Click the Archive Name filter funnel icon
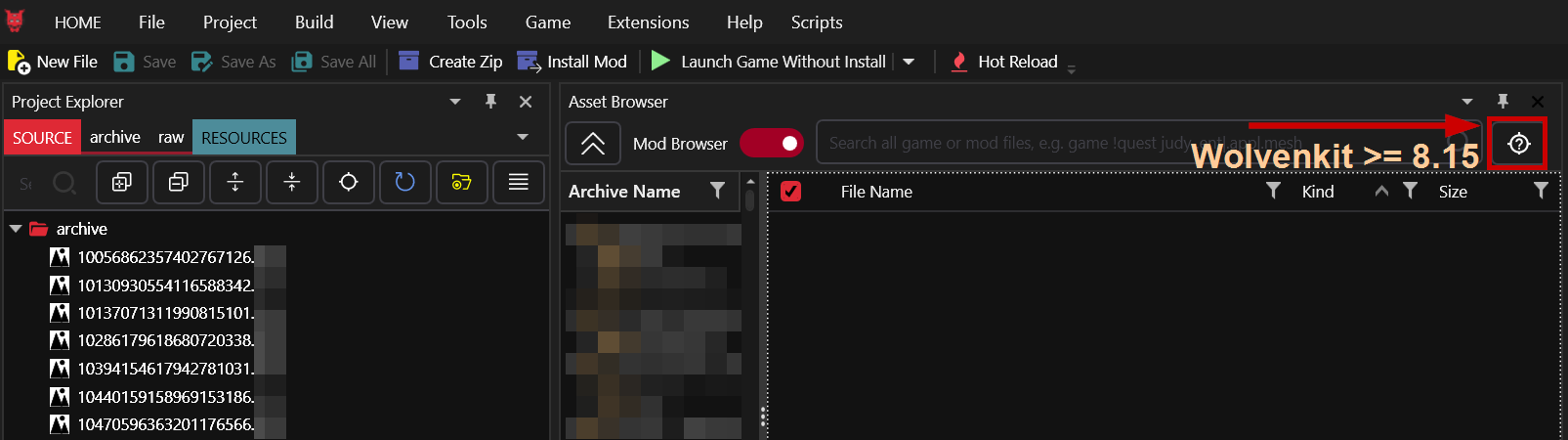1568x440 pixels. coord(718,191)
